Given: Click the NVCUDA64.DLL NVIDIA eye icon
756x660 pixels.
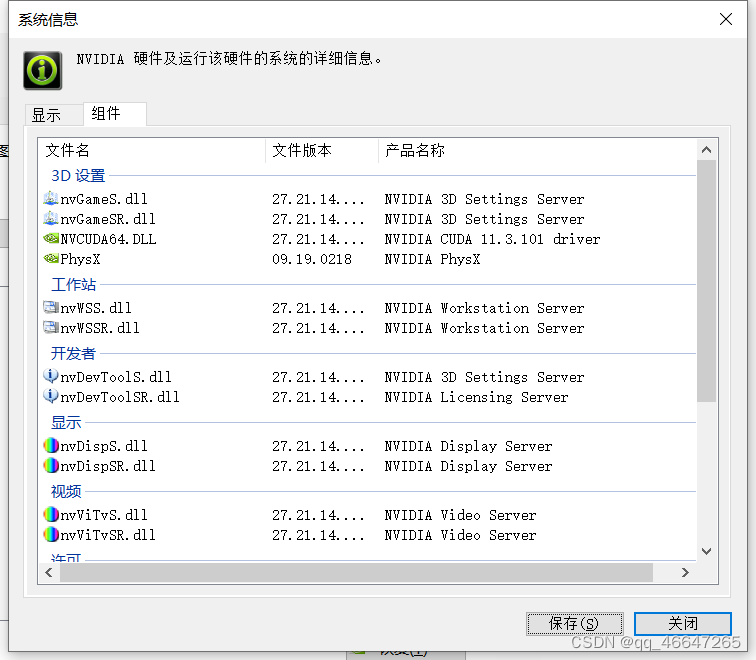Looking at the screenshot, I should pyautogui.click(x=51, y=238).
